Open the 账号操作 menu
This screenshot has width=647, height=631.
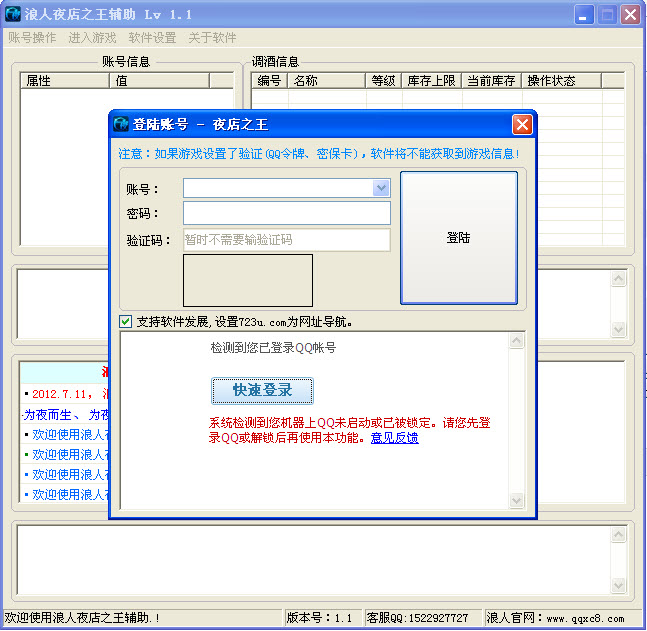pos(32,38)
